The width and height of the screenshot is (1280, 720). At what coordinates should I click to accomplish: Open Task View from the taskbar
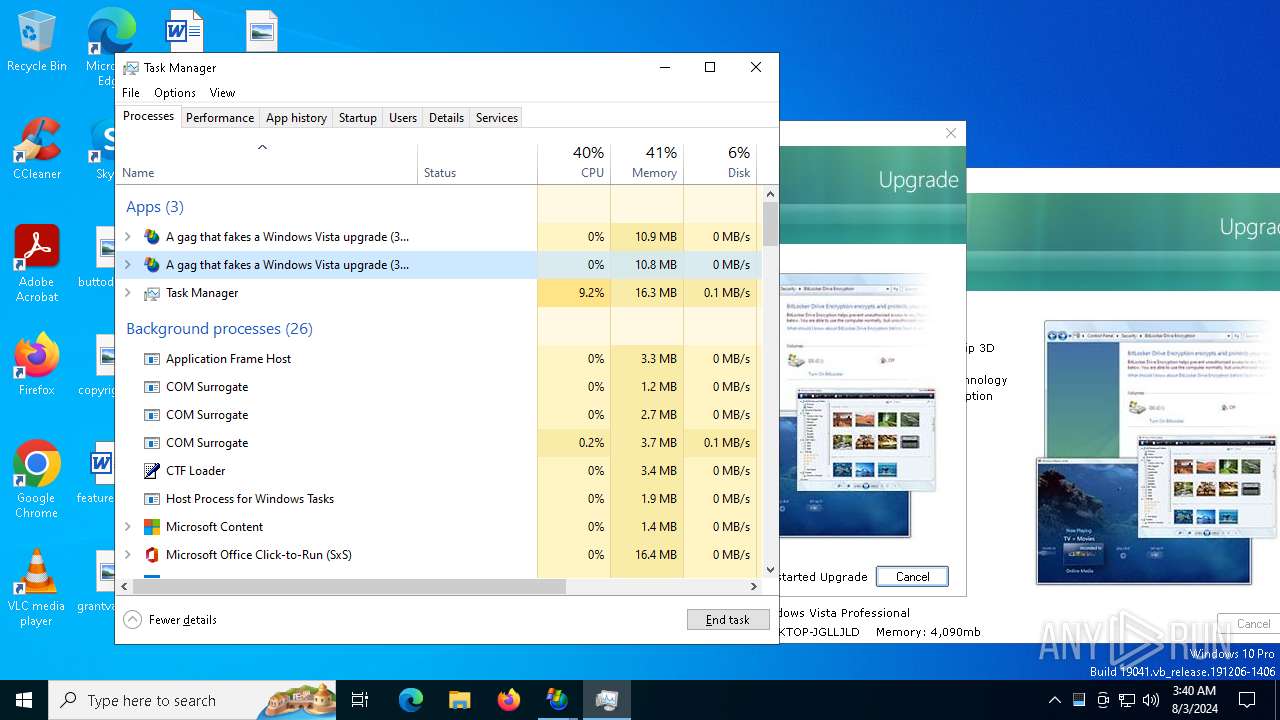(x=360, y=700)
